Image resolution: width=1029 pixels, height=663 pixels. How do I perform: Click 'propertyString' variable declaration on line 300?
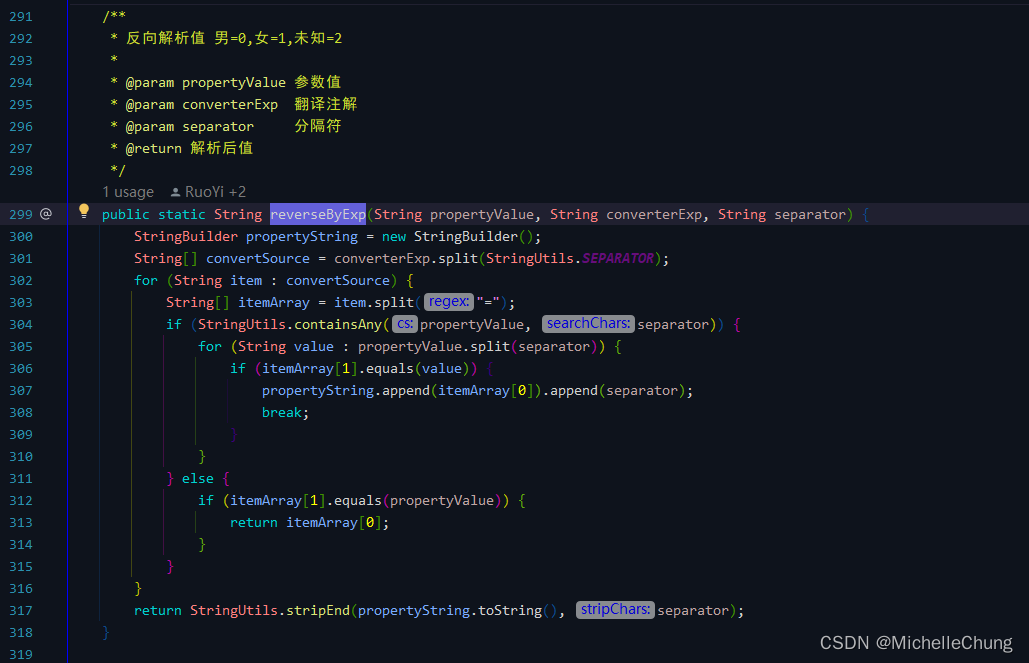click(302, 236)
